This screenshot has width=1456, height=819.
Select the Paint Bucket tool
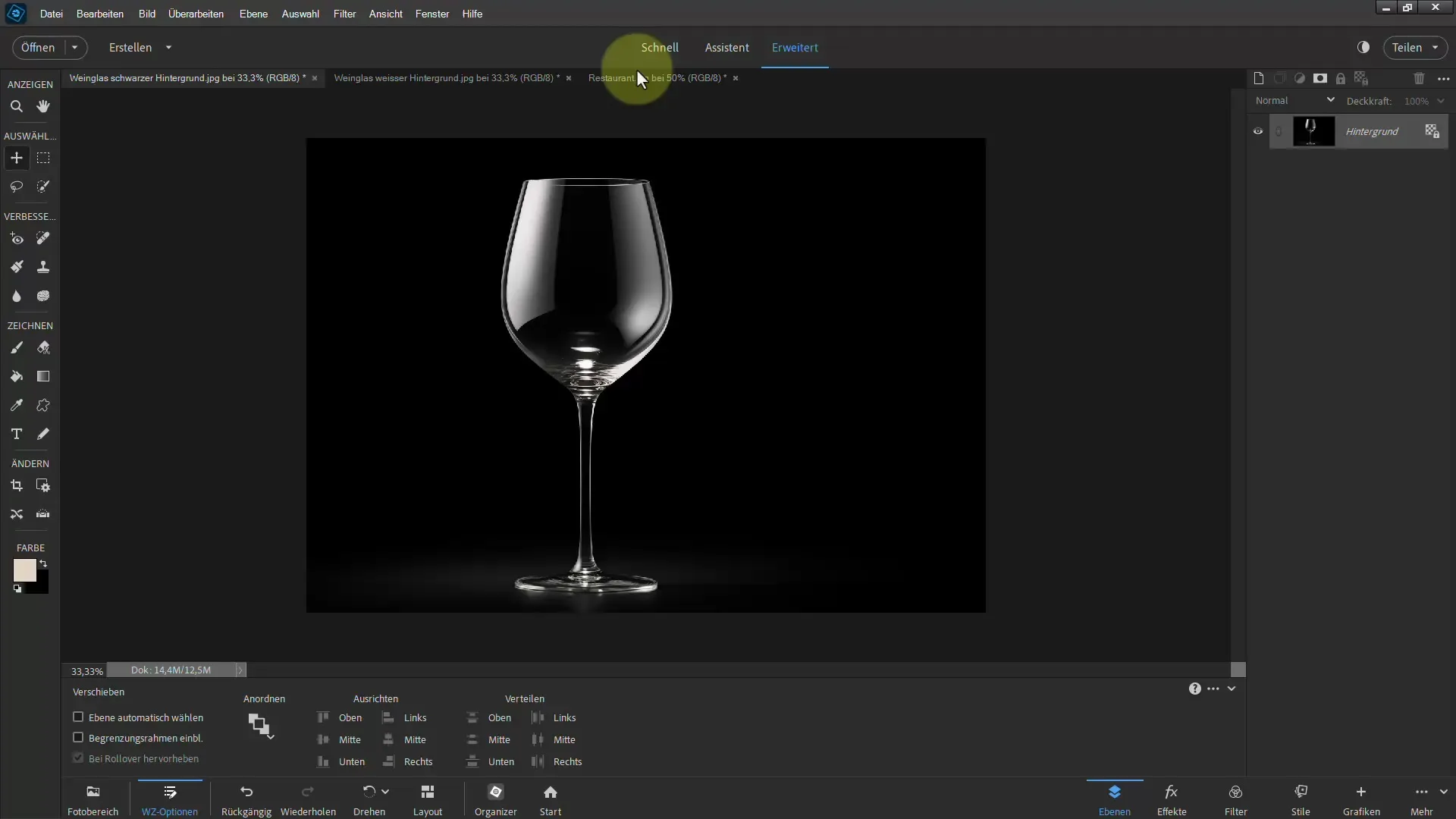(17, 377)
